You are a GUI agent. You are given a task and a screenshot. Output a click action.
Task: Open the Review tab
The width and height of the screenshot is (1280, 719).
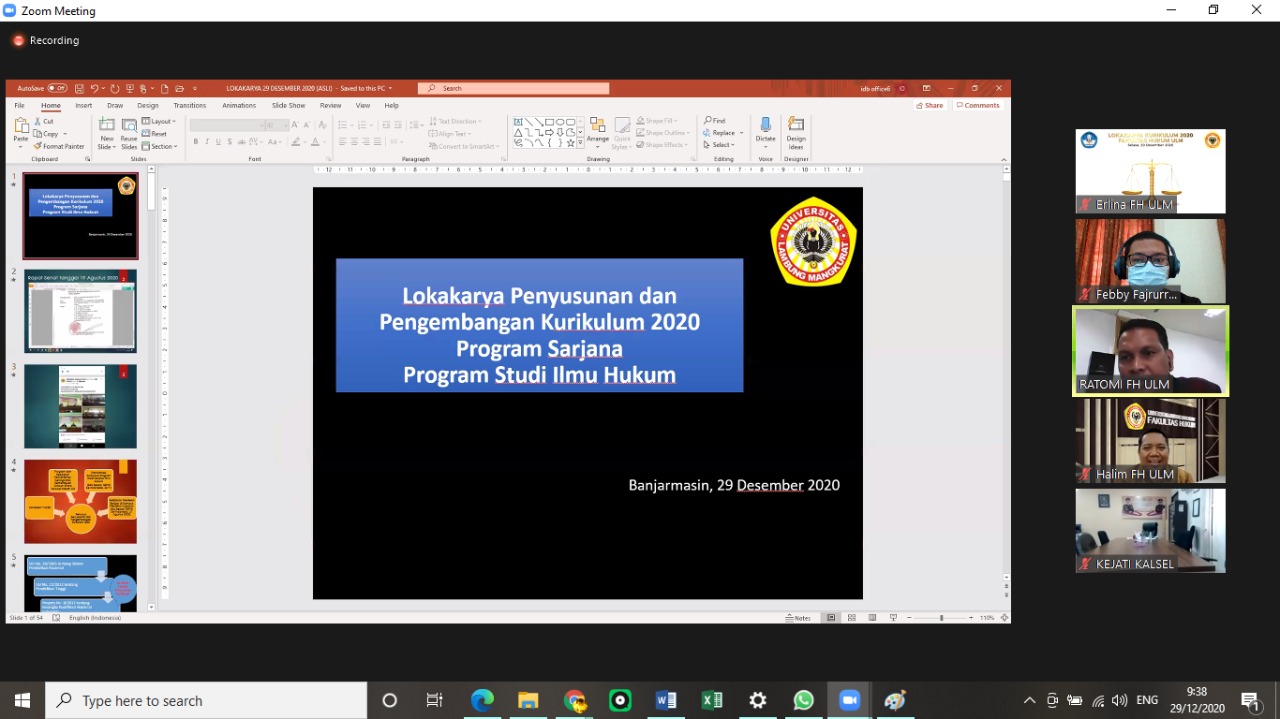(331, 105)
